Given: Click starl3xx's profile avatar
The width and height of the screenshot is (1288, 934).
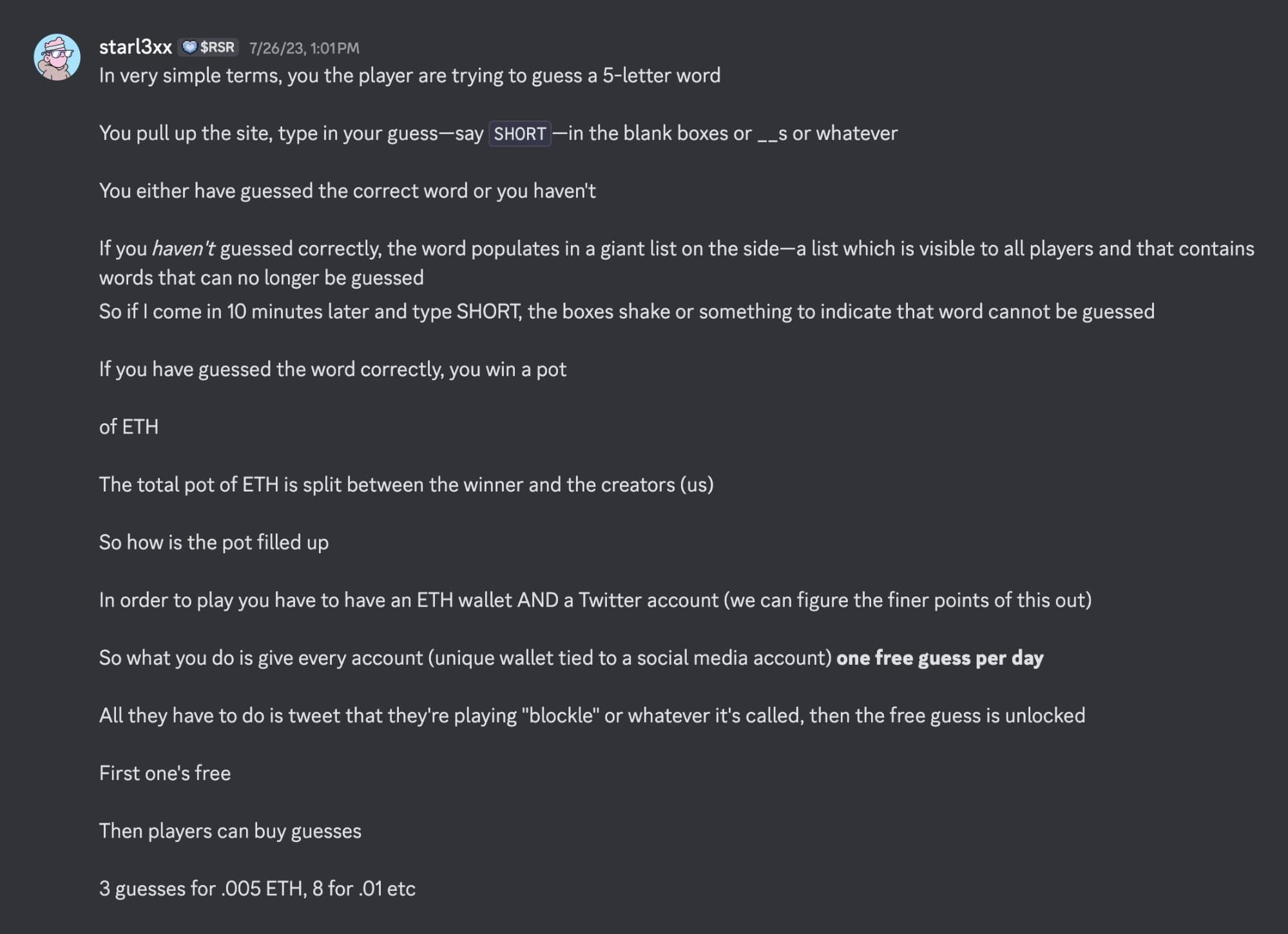Looking at the screenshot, I should 57,57.
